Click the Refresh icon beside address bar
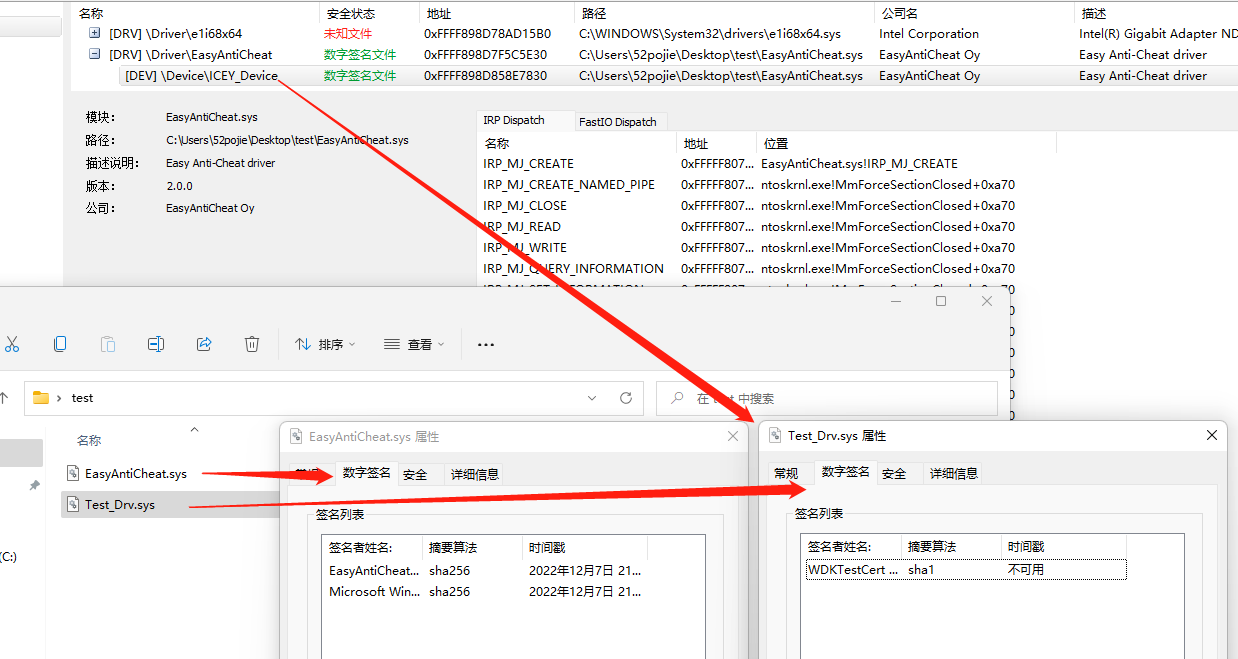This screenshot has height=659, width=1238. pos(626,397)
